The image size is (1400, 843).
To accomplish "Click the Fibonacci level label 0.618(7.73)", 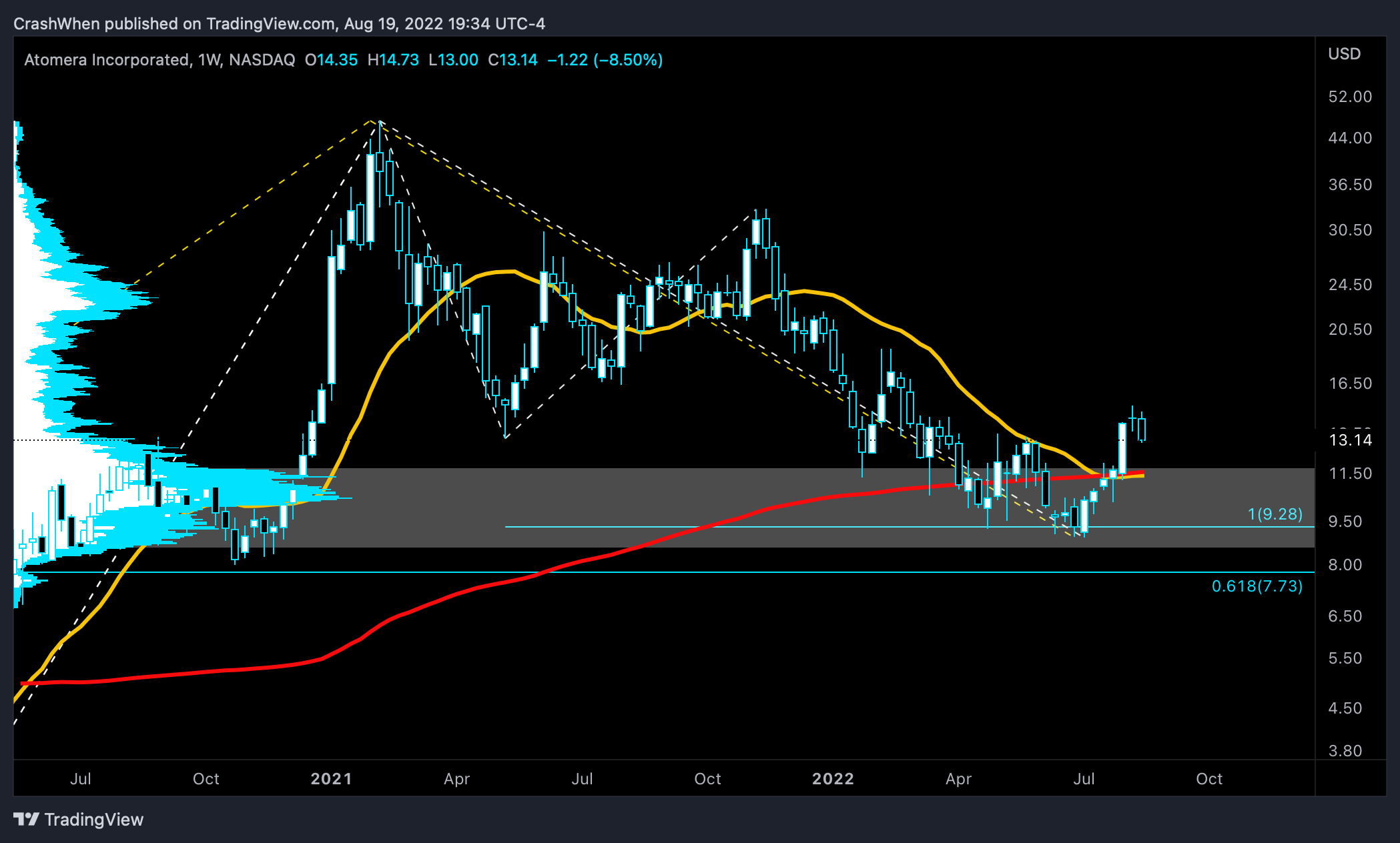I will click(x=1257, y=586).
